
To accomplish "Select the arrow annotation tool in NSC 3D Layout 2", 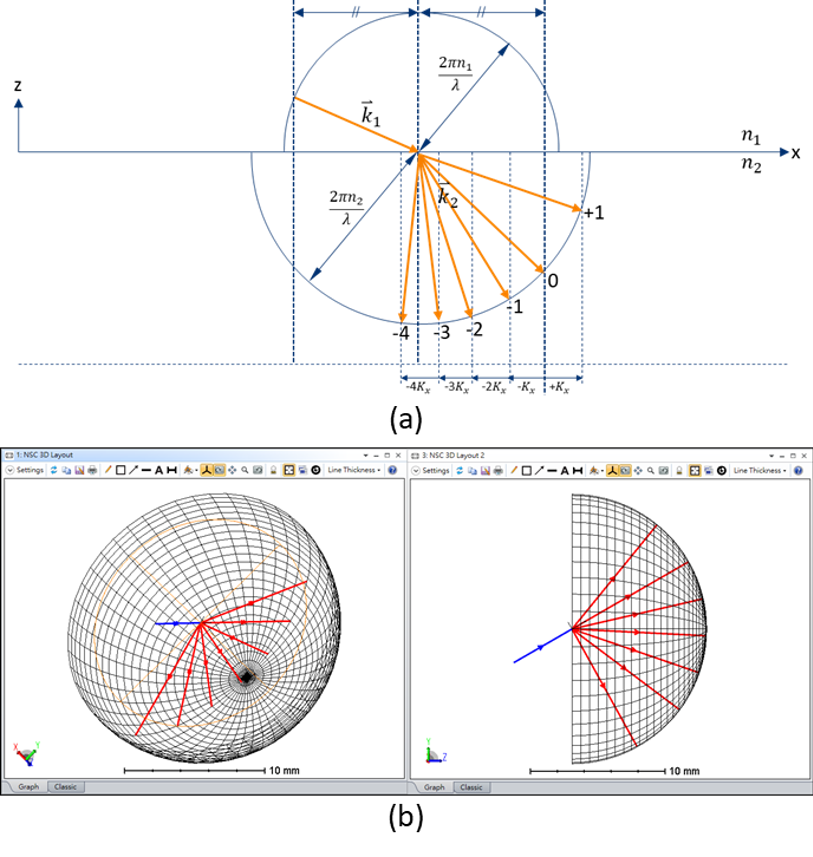I will point(539,470).
